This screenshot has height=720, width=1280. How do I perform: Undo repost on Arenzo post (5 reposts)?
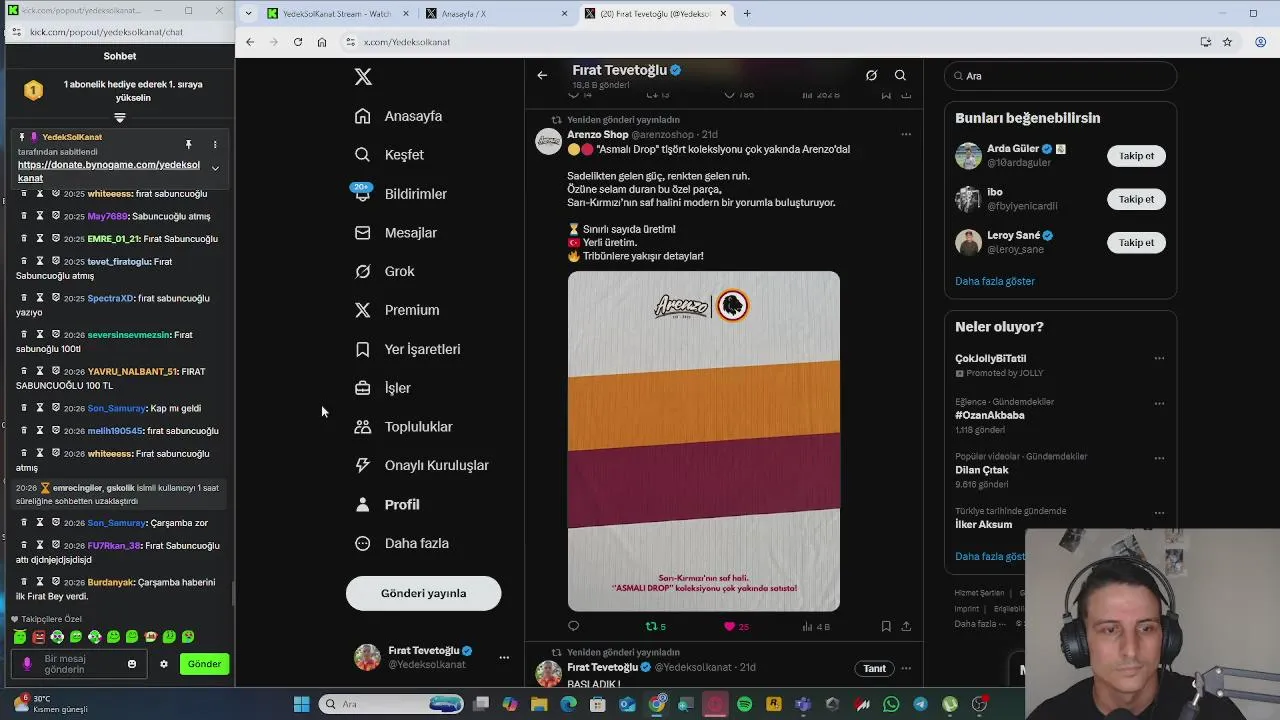(655, 626)
